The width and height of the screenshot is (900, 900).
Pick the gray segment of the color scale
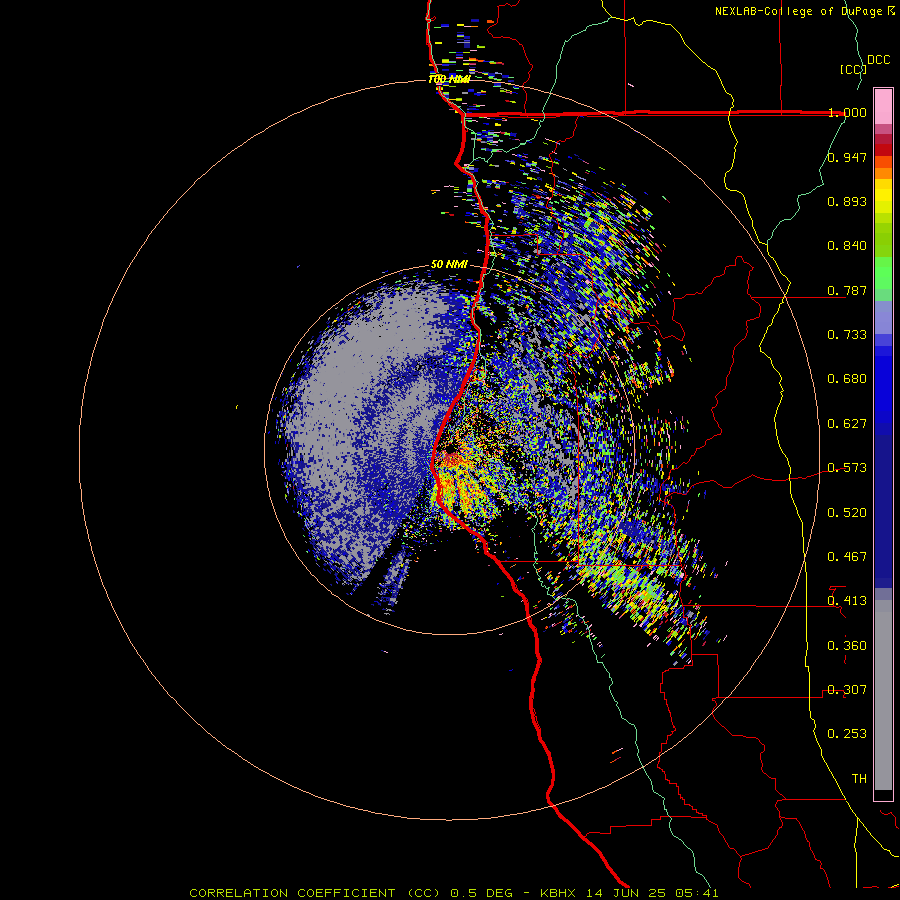[883, 695]
